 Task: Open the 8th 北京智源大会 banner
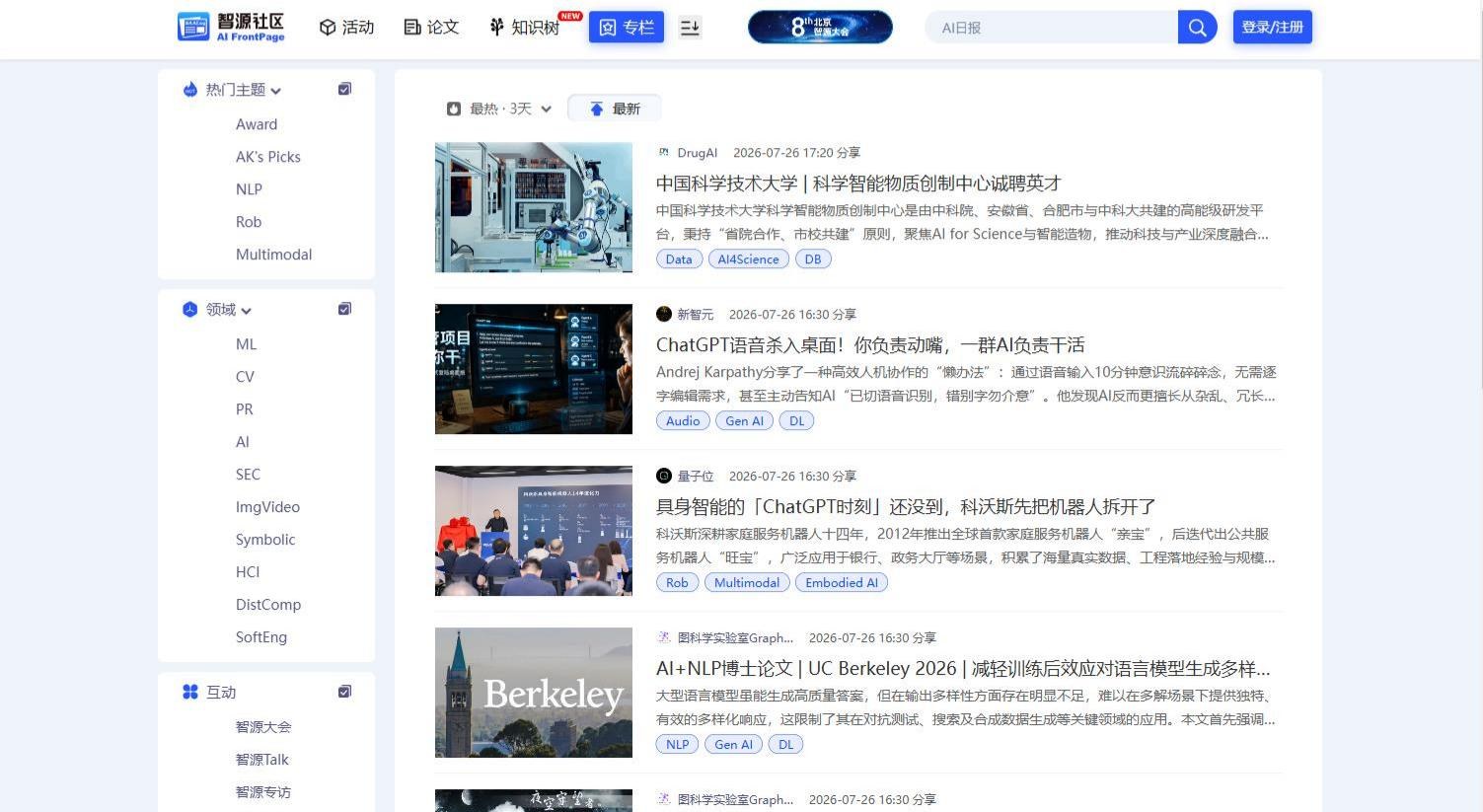(x=820, y=27)
